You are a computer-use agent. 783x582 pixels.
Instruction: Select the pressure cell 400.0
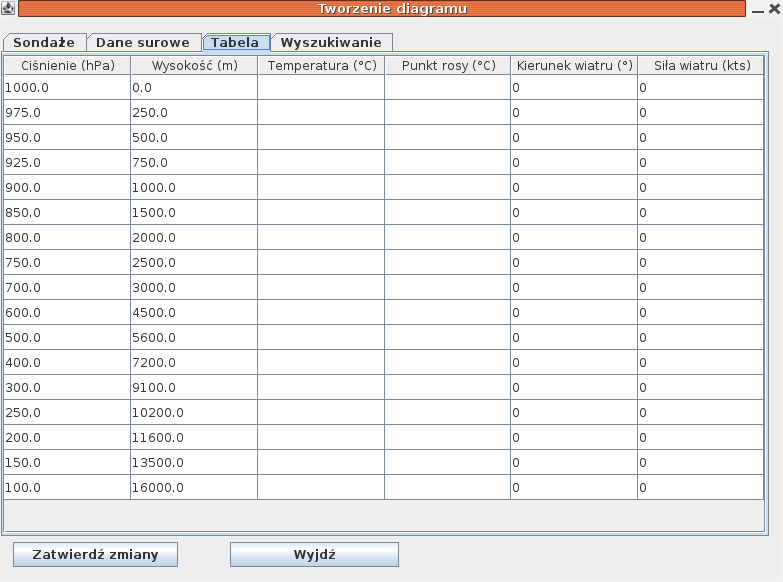pyautogui.click(x=67, y=362)
